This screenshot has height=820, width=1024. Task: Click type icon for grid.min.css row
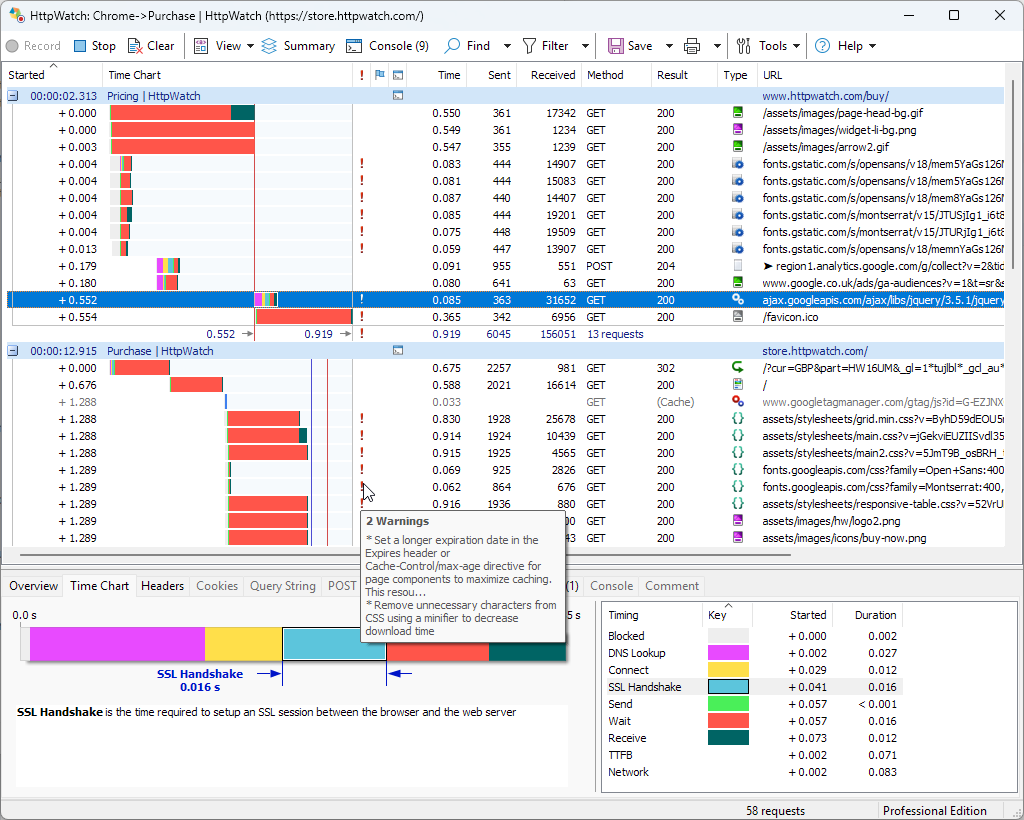tap(738, 418)
